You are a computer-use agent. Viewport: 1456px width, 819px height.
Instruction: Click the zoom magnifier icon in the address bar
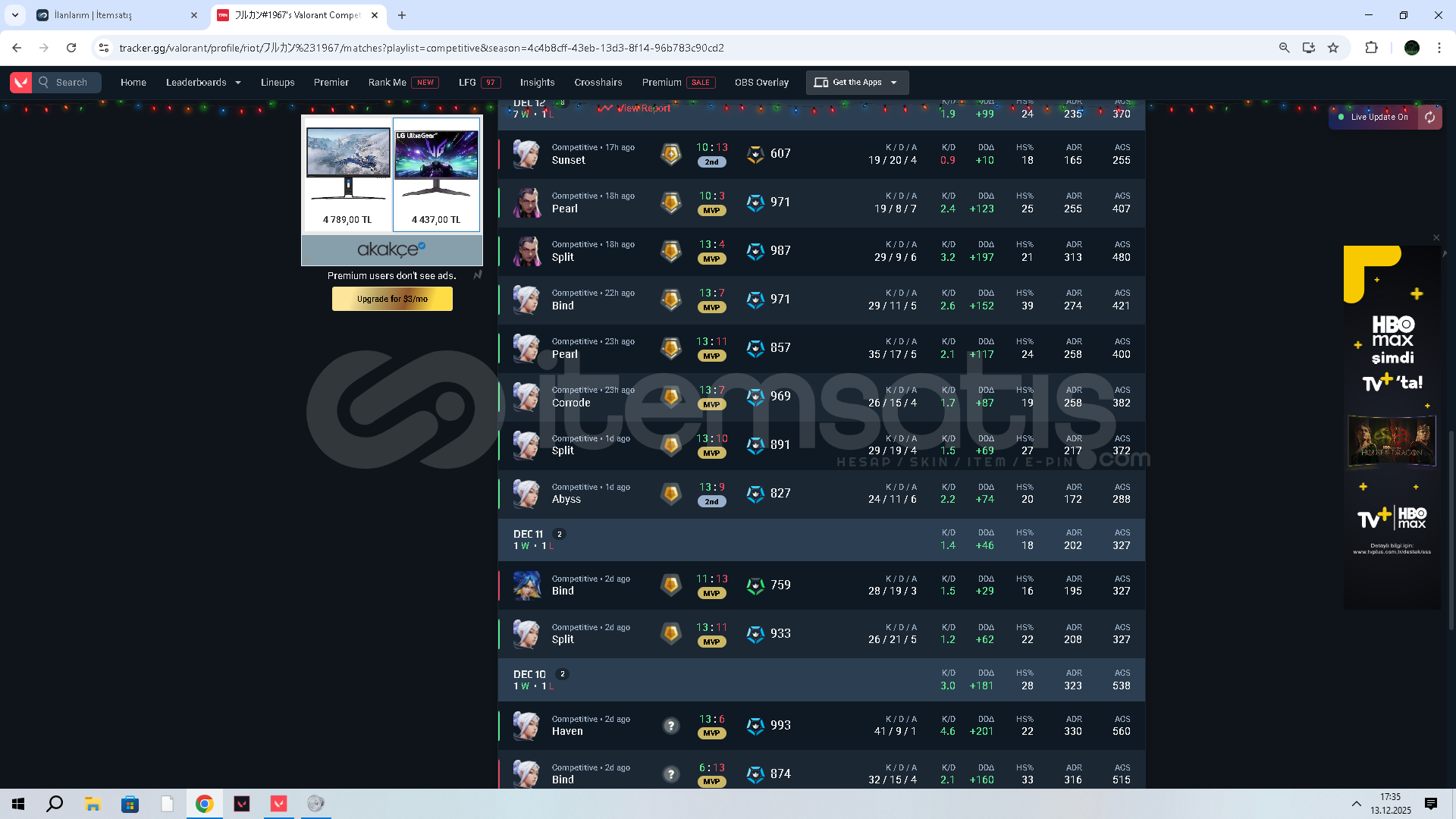point(1284,48)
